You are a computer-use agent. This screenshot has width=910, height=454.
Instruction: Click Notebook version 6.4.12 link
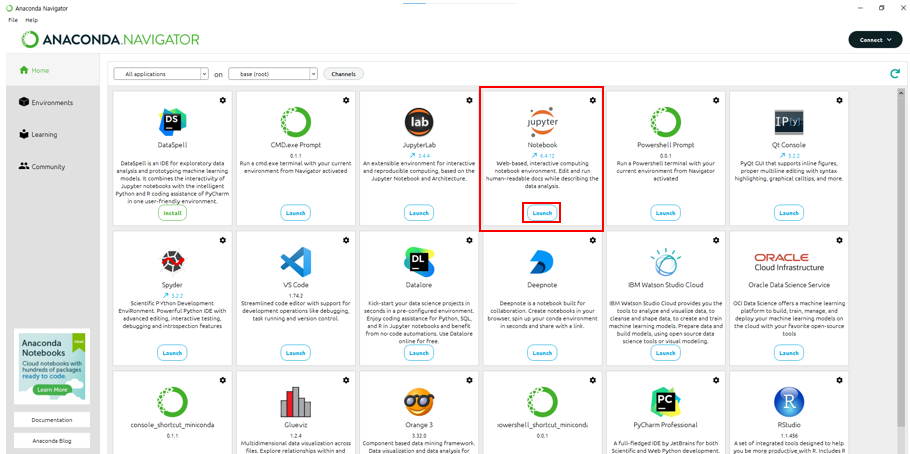coord(542,156)
